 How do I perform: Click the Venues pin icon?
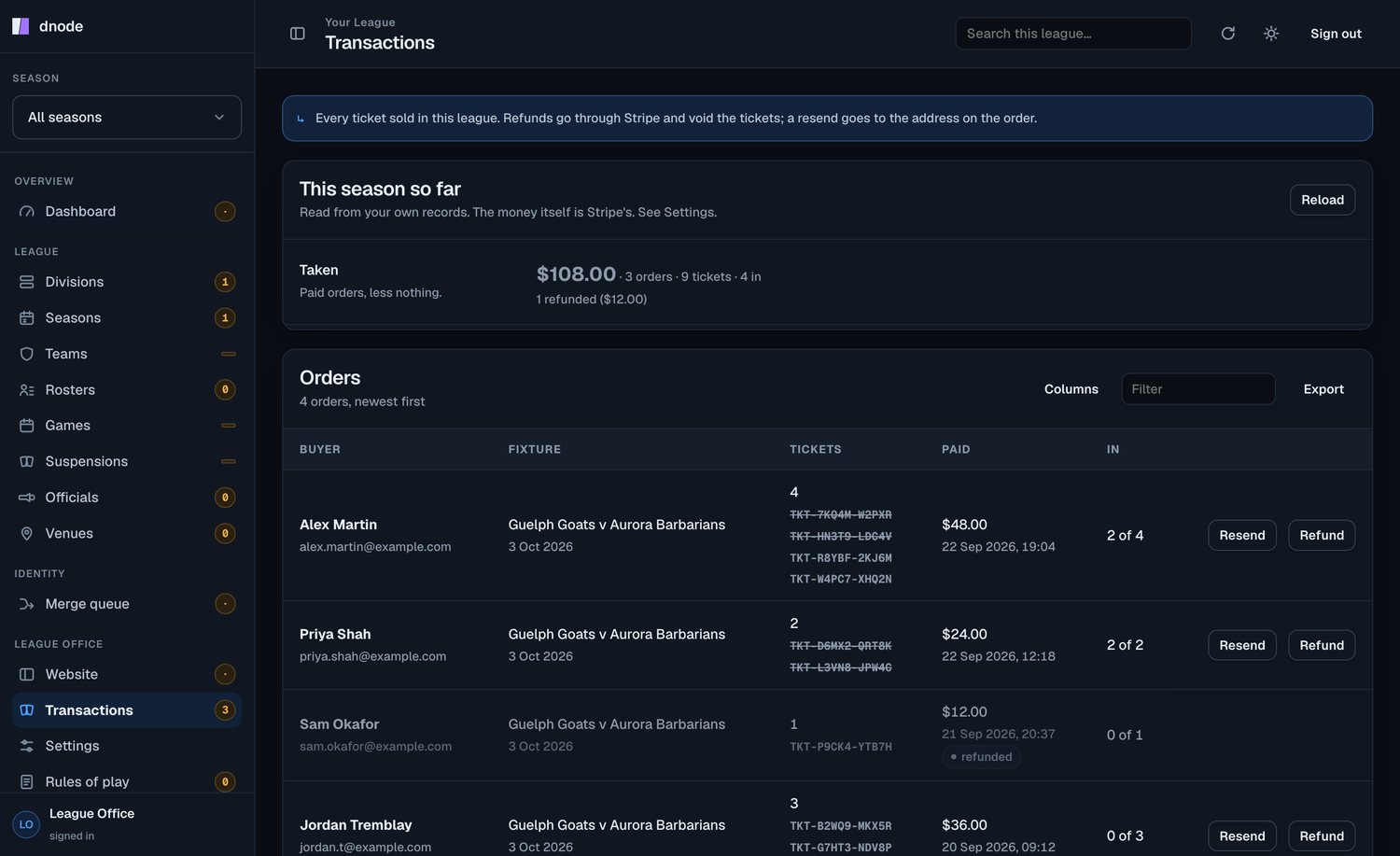click(27, 534)
